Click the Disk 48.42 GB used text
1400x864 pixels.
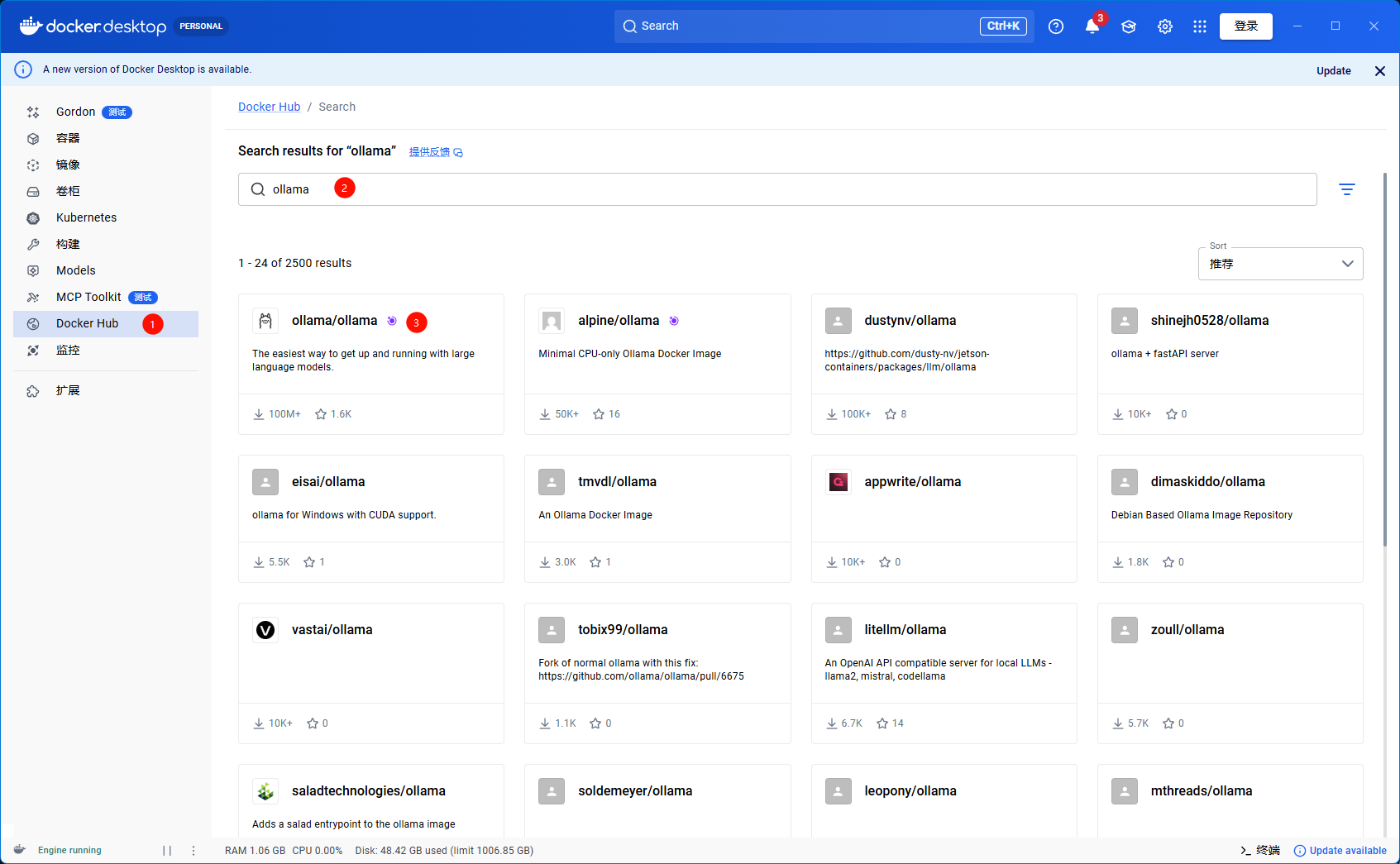click(444, 851)
